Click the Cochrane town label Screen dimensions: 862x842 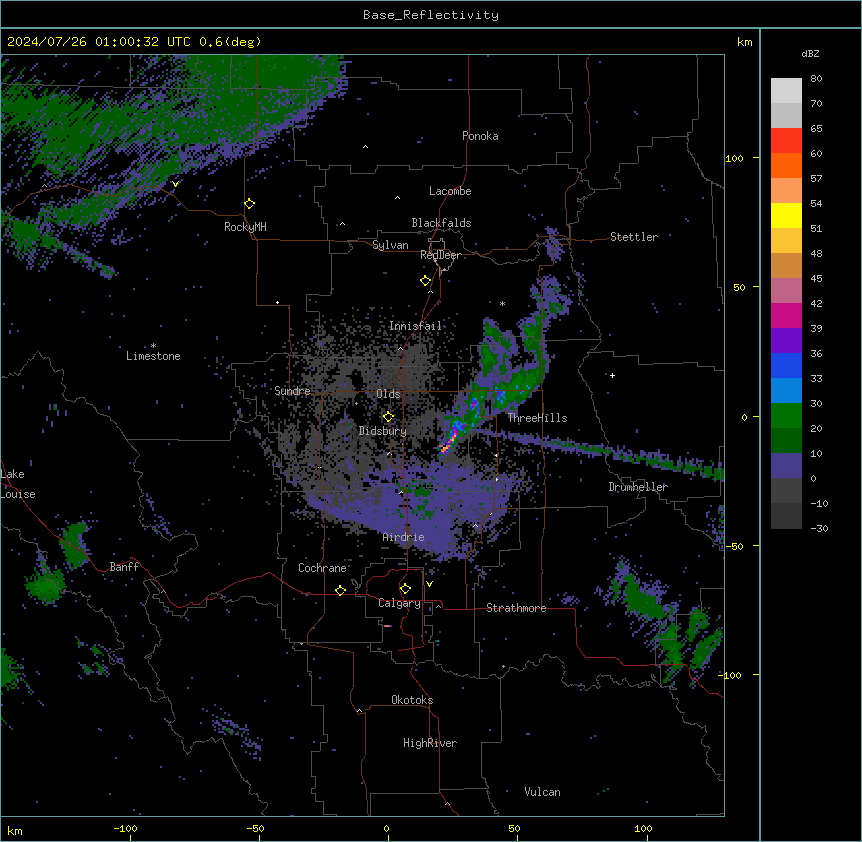[322, 568]
